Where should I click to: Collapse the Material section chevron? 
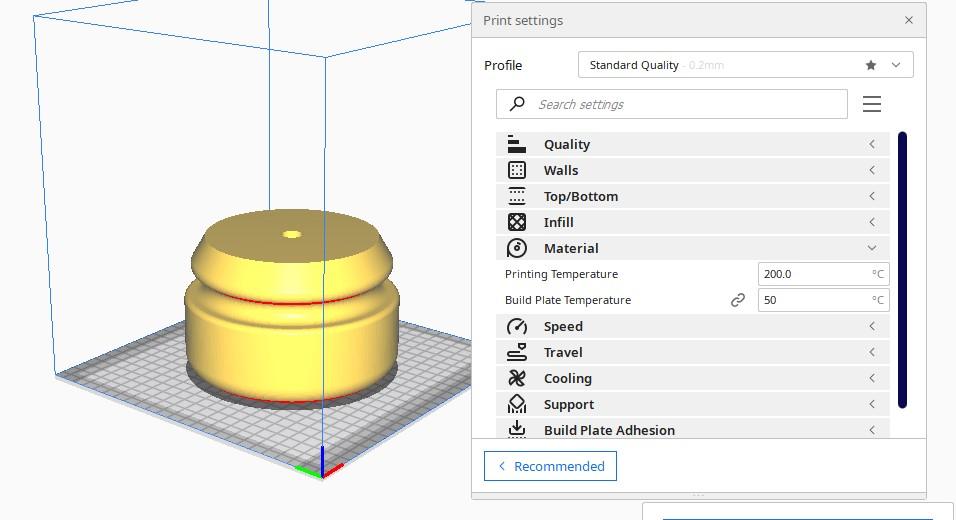(872, 248)
